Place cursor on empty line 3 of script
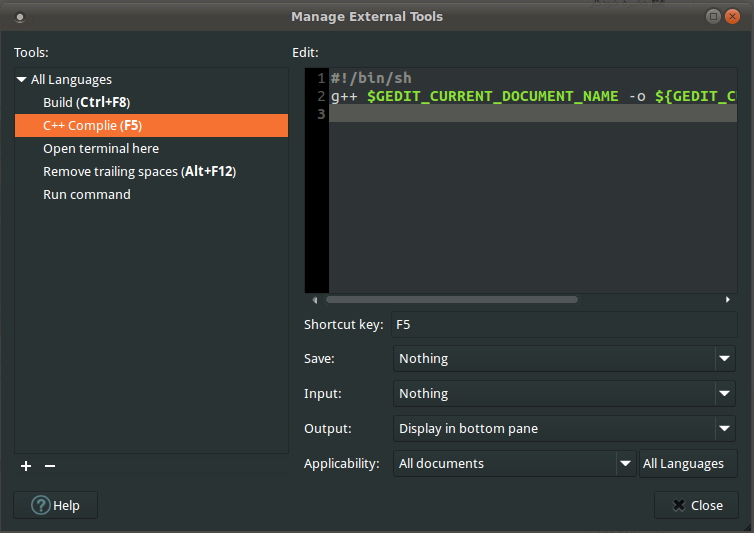 (x=533, y=114)
